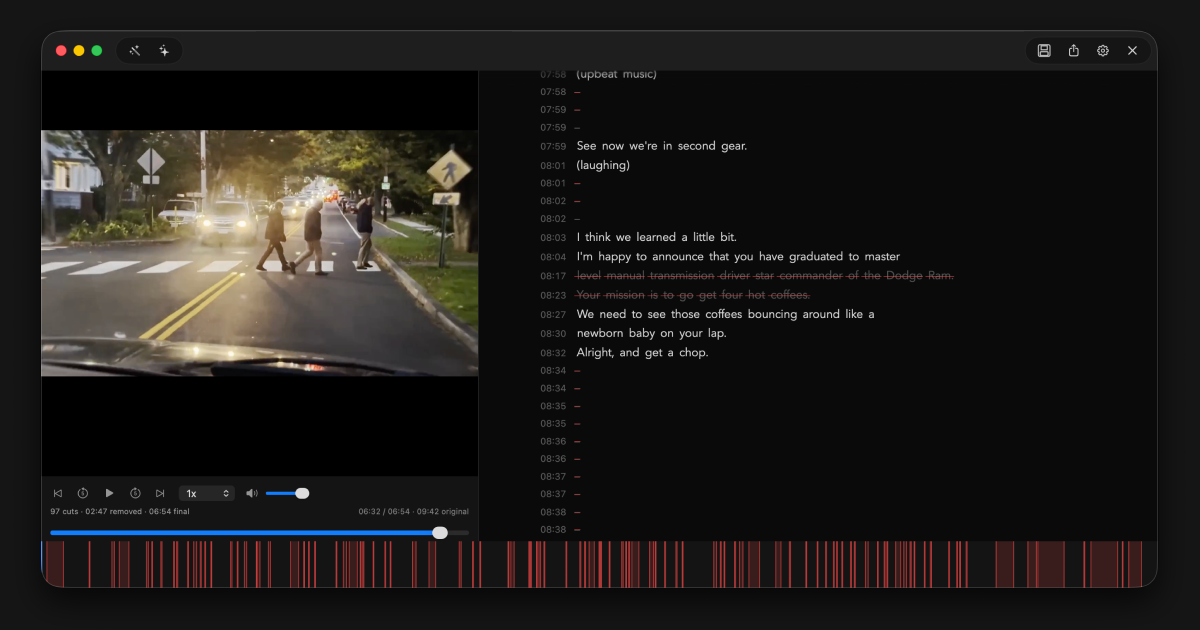
Task: Click the volume slider handle
Action: tap(302, 493)
